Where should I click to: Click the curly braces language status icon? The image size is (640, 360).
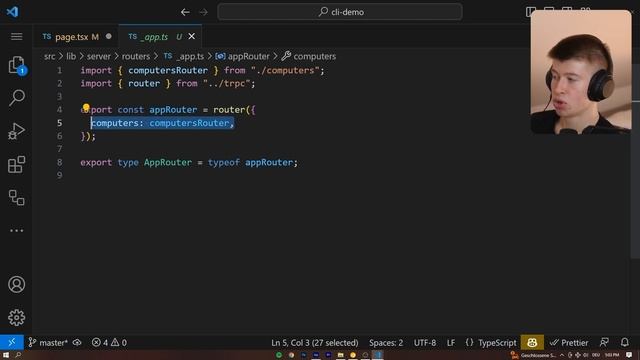point(469,342)
